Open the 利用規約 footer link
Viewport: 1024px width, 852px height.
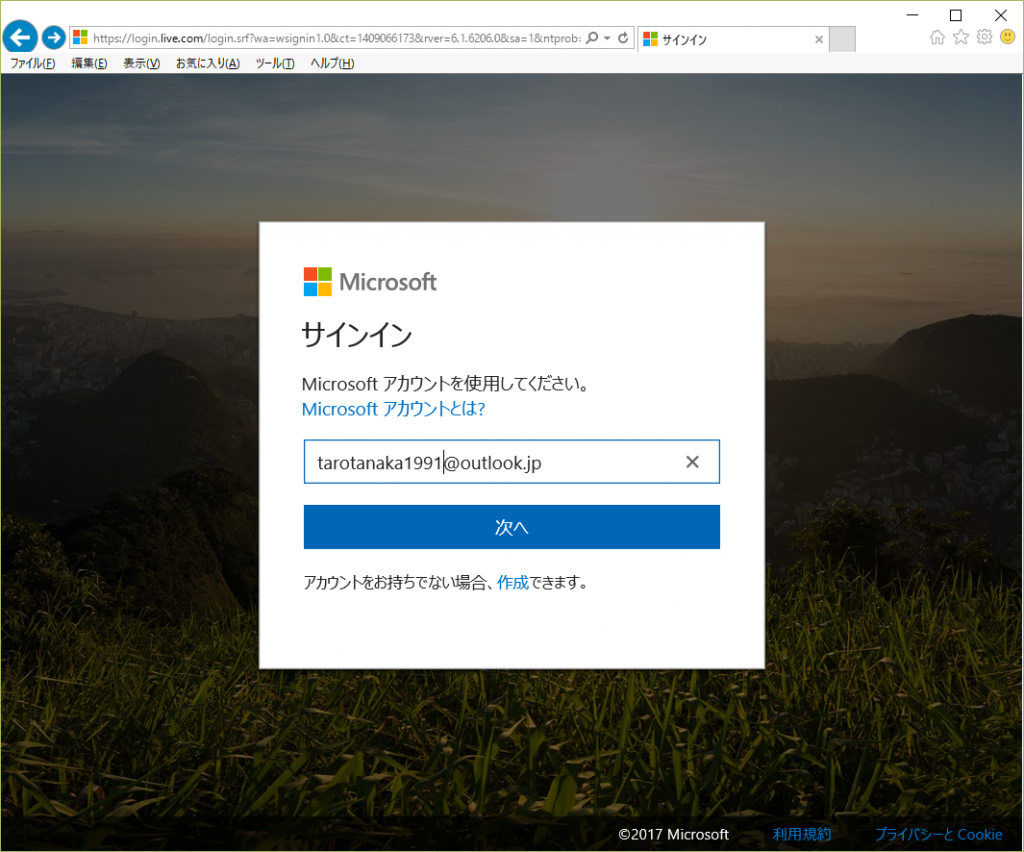click(802, 834)
